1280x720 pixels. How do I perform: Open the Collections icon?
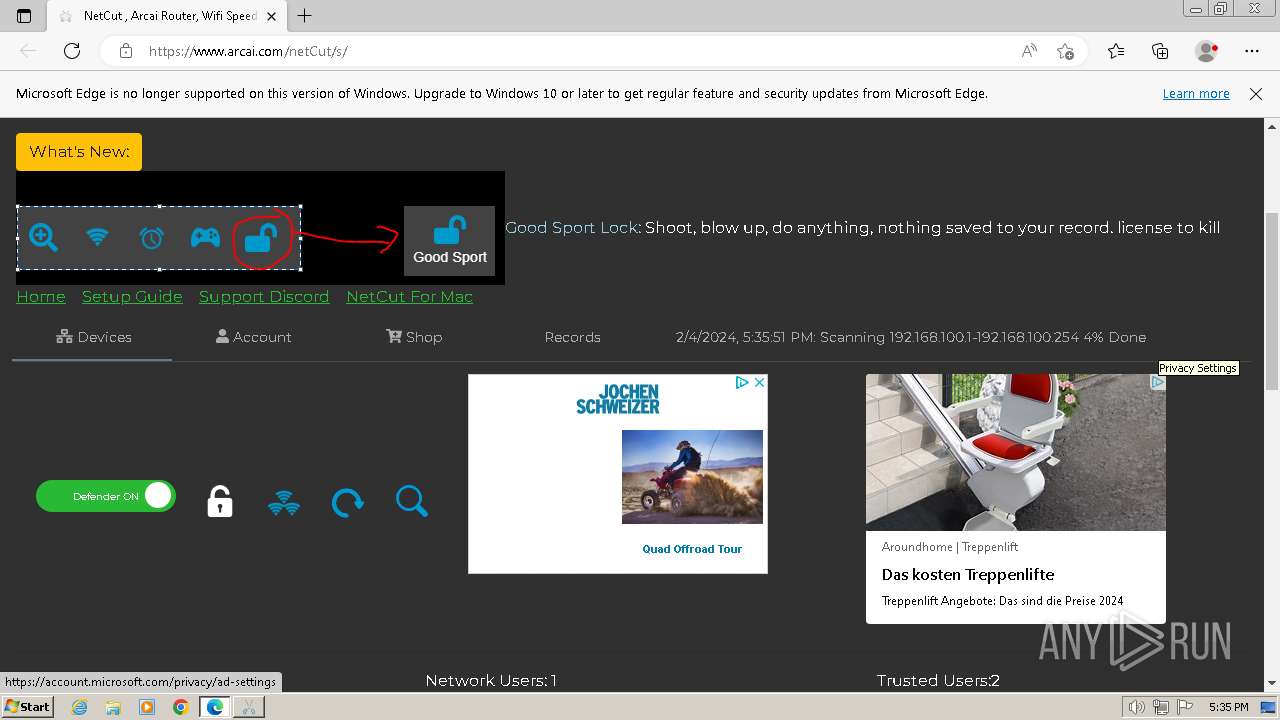1160,51
